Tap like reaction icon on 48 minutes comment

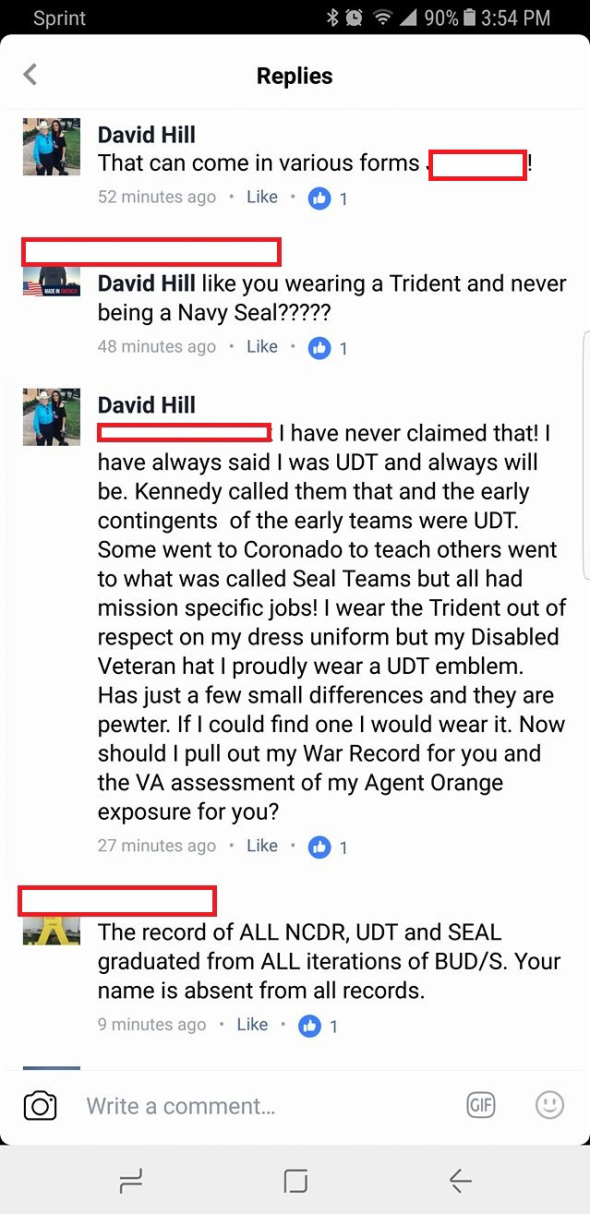point(319,348)
